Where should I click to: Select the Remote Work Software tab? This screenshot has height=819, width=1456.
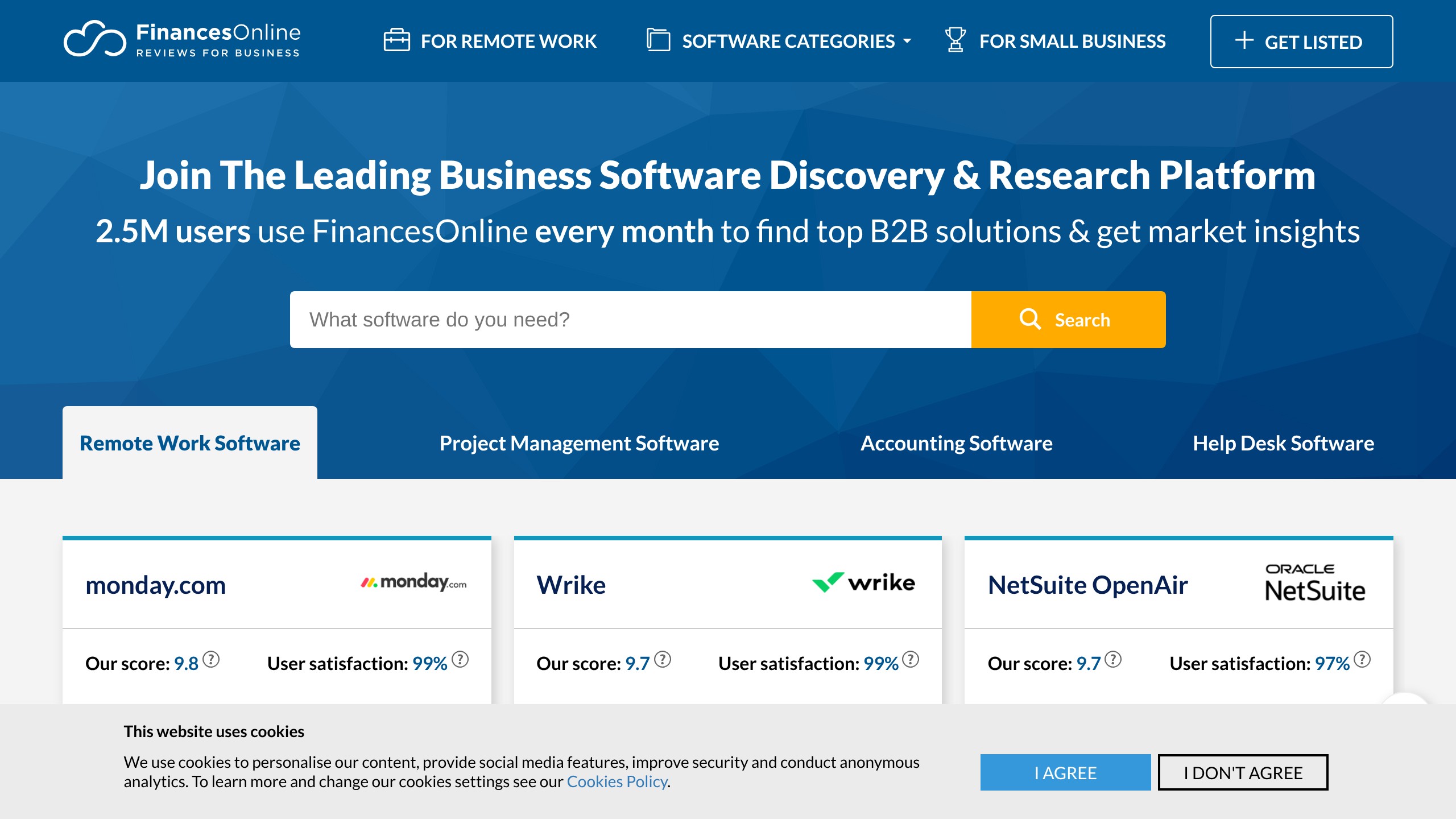coord(190,442)
